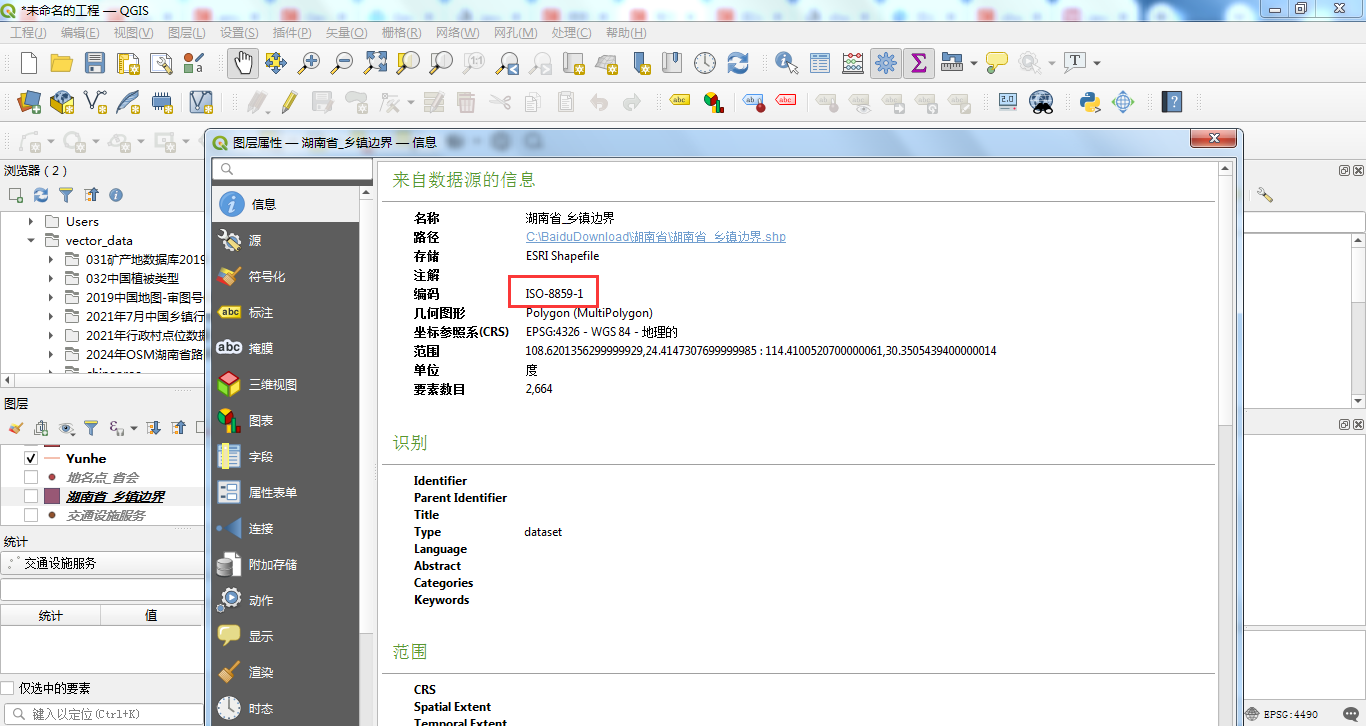
Task: Open the 图层(L) menu
Action: (186, 32)
